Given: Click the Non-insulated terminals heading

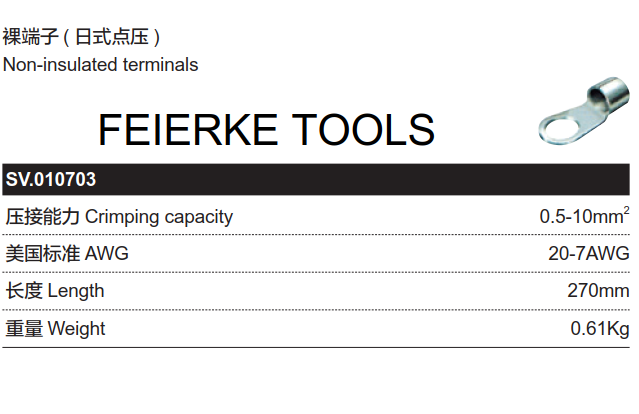Looking at the screenshot, I should (100, 65).
